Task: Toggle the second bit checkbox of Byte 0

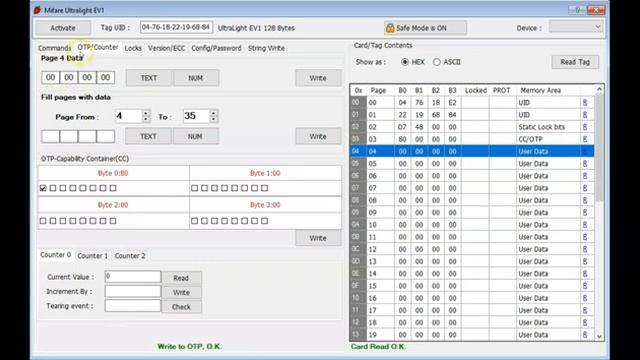Action: (x=53, y=188)
